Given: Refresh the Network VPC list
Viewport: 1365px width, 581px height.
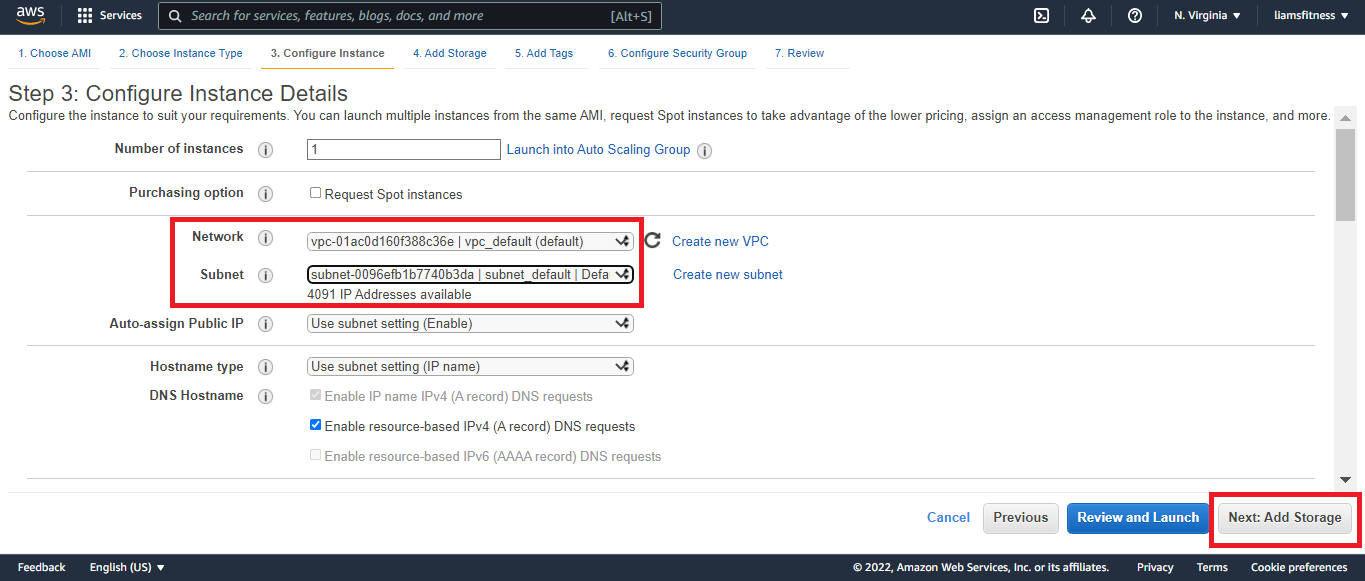Looking at the screenshot, I should (653, 241).
